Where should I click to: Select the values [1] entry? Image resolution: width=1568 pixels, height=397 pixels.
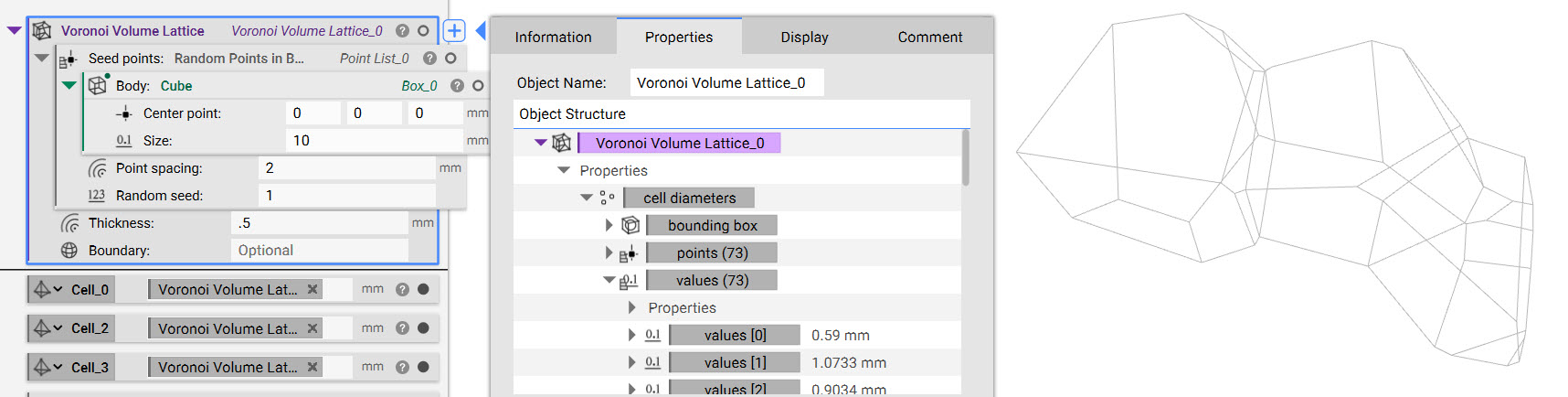(x=735, y=362)
